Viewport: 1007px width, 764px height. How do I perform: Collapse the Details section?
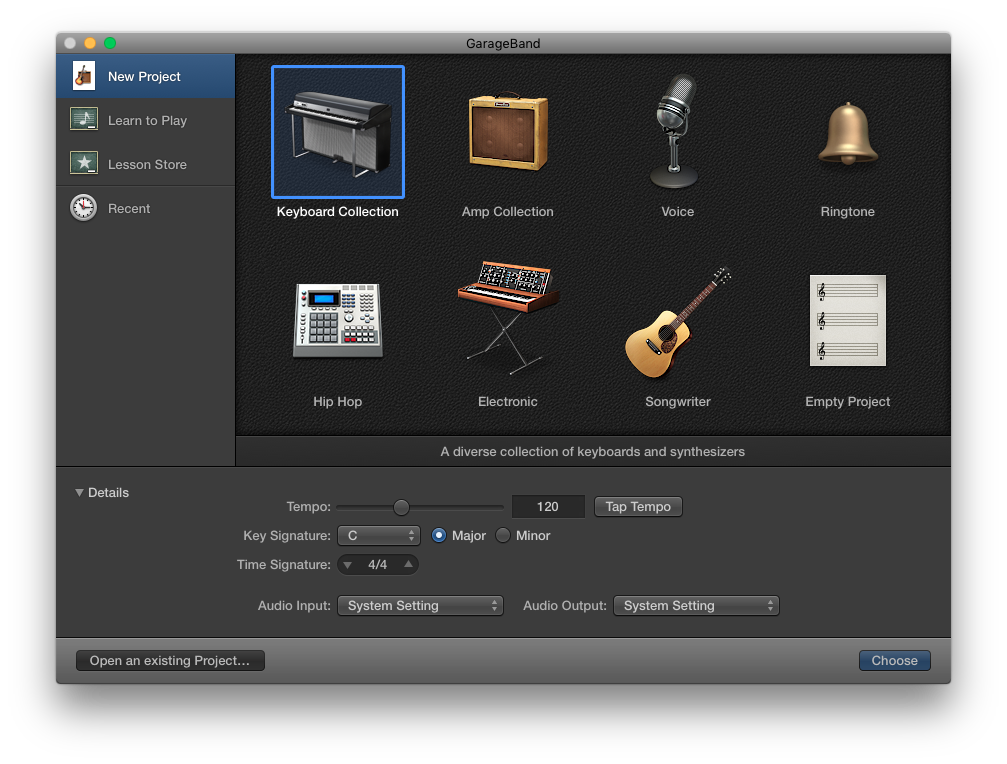pos(79,492)
